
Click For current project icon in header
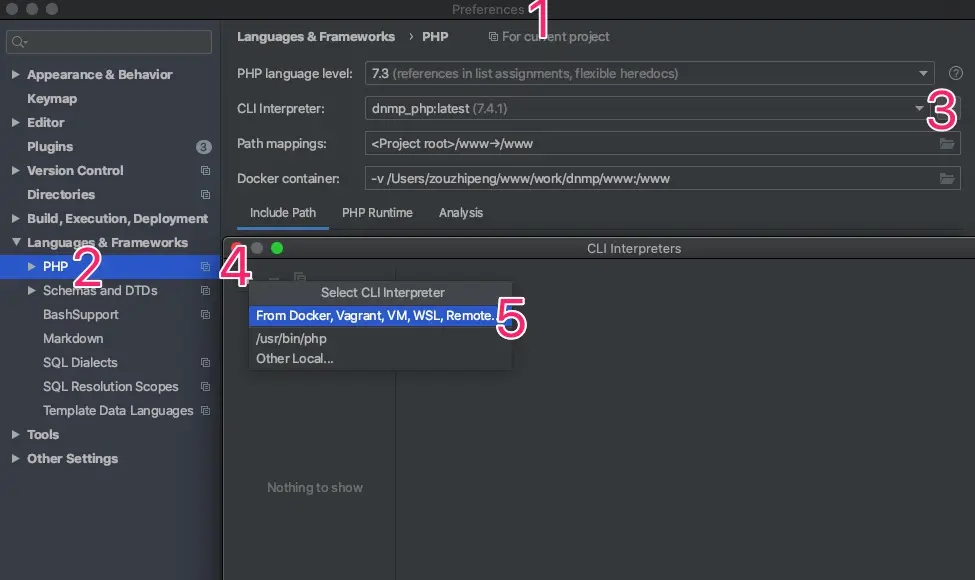[493, 37]
